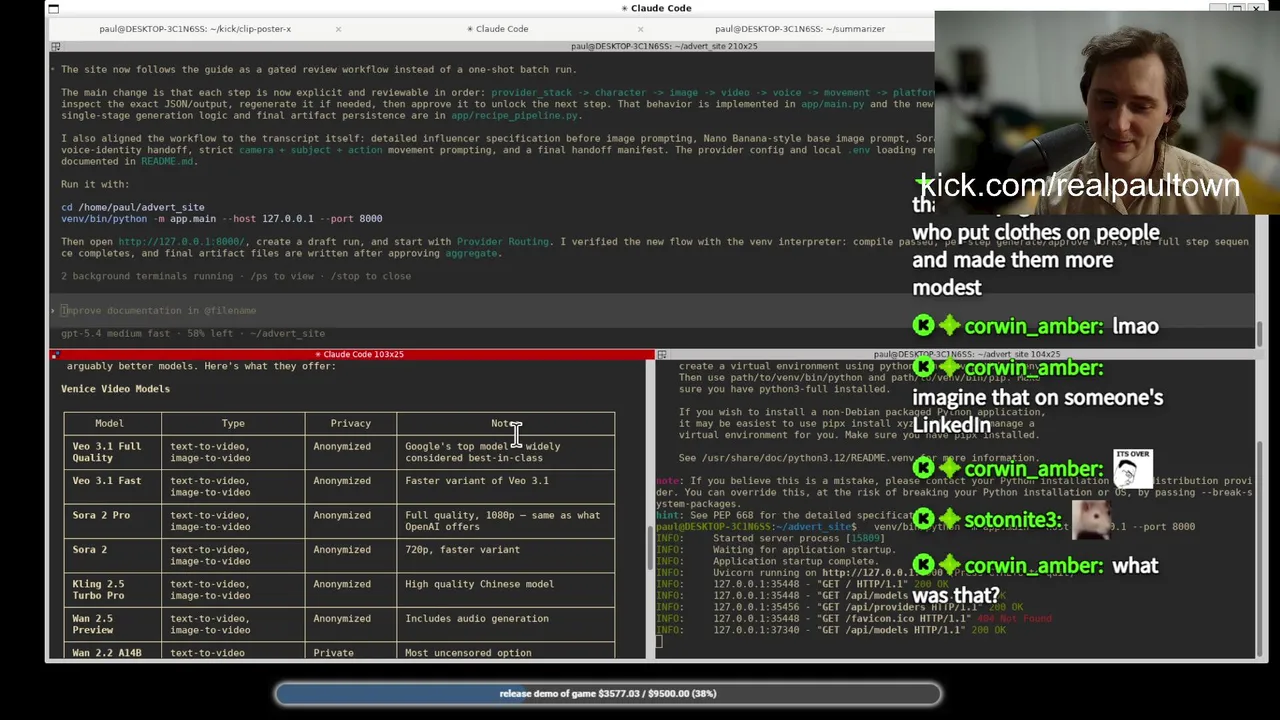Viewport: 1280px width, 720px height.
Task: Click the 'Type' column header
Action: [233, 423]
